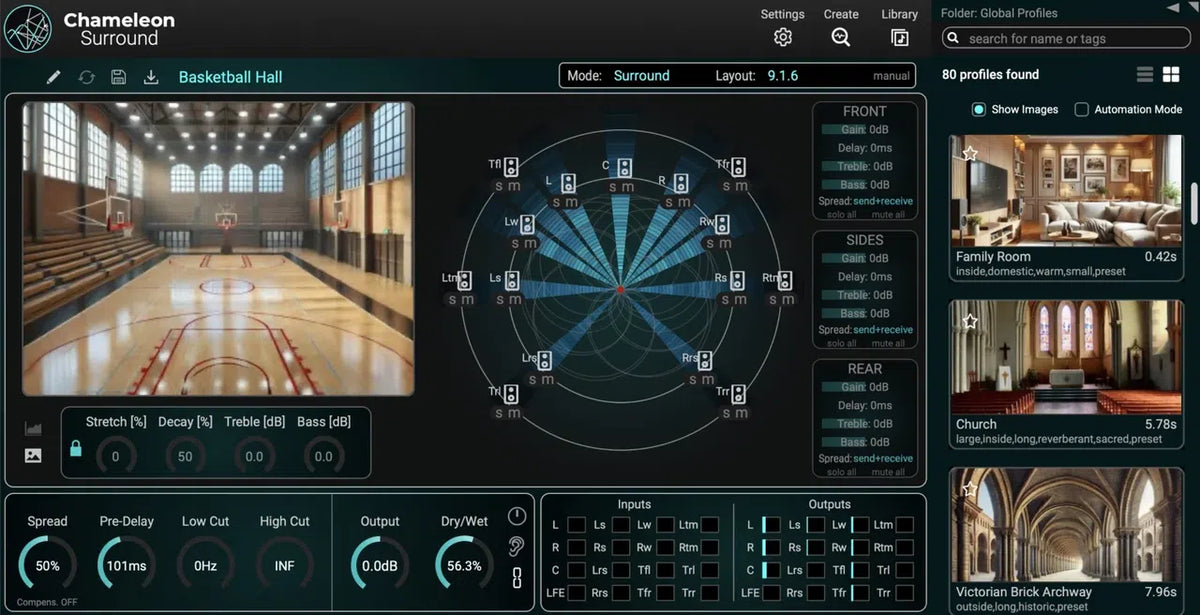The image size is (1200, 615).
Task: Switch profiles to list view layout
Action: coord(1146,73)
